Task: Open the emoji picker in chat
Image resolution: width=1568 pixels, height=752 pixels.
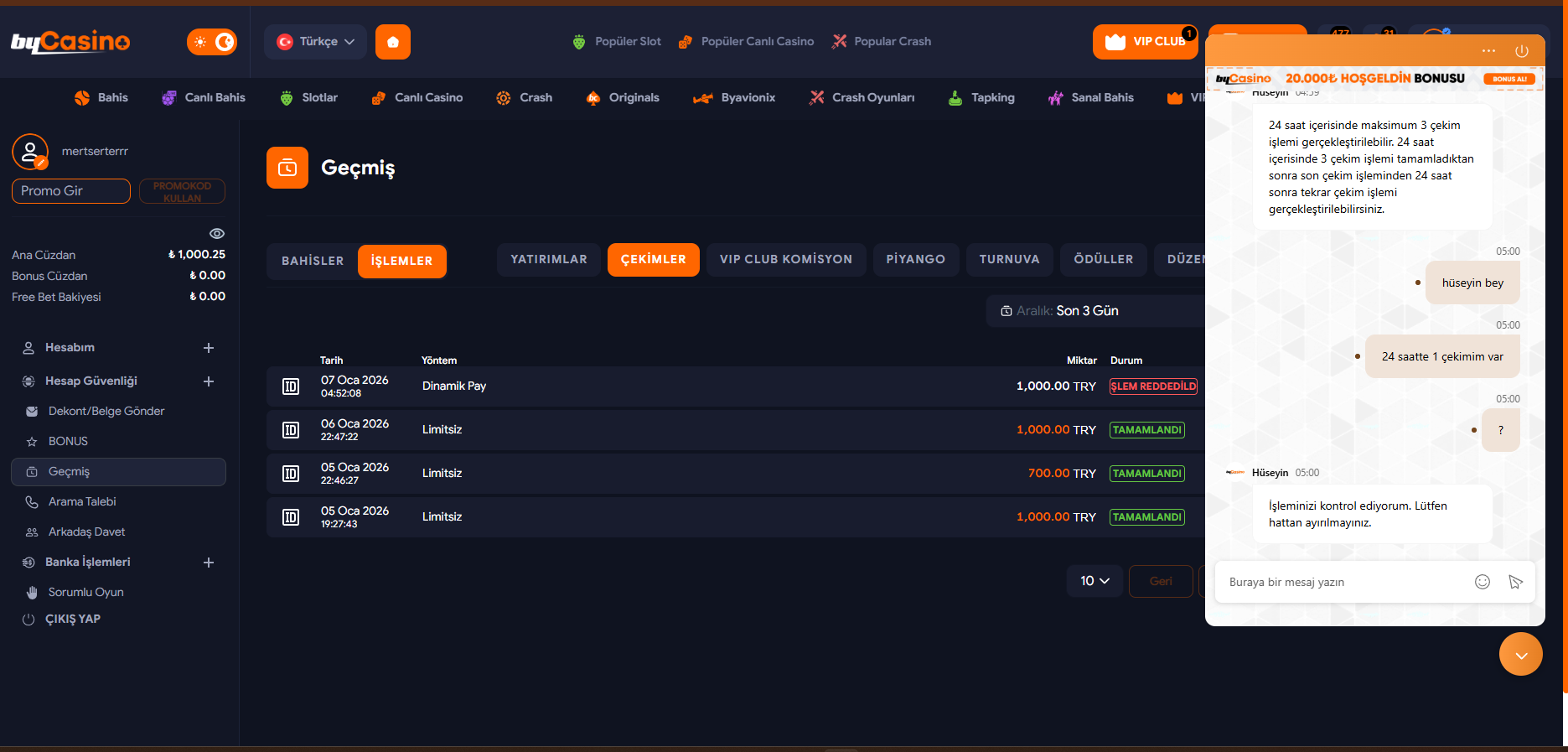Action: tap(1483, 582)
